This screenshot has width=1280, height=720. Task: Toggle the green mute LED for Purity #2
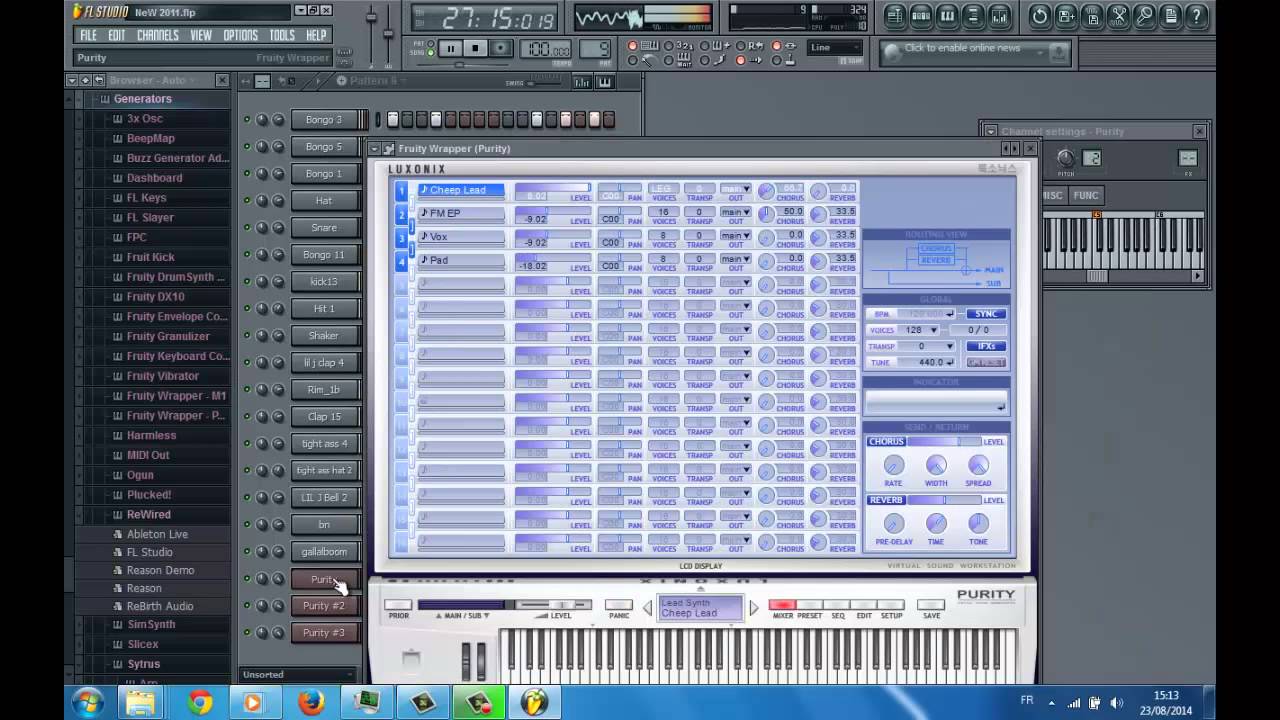247,605
